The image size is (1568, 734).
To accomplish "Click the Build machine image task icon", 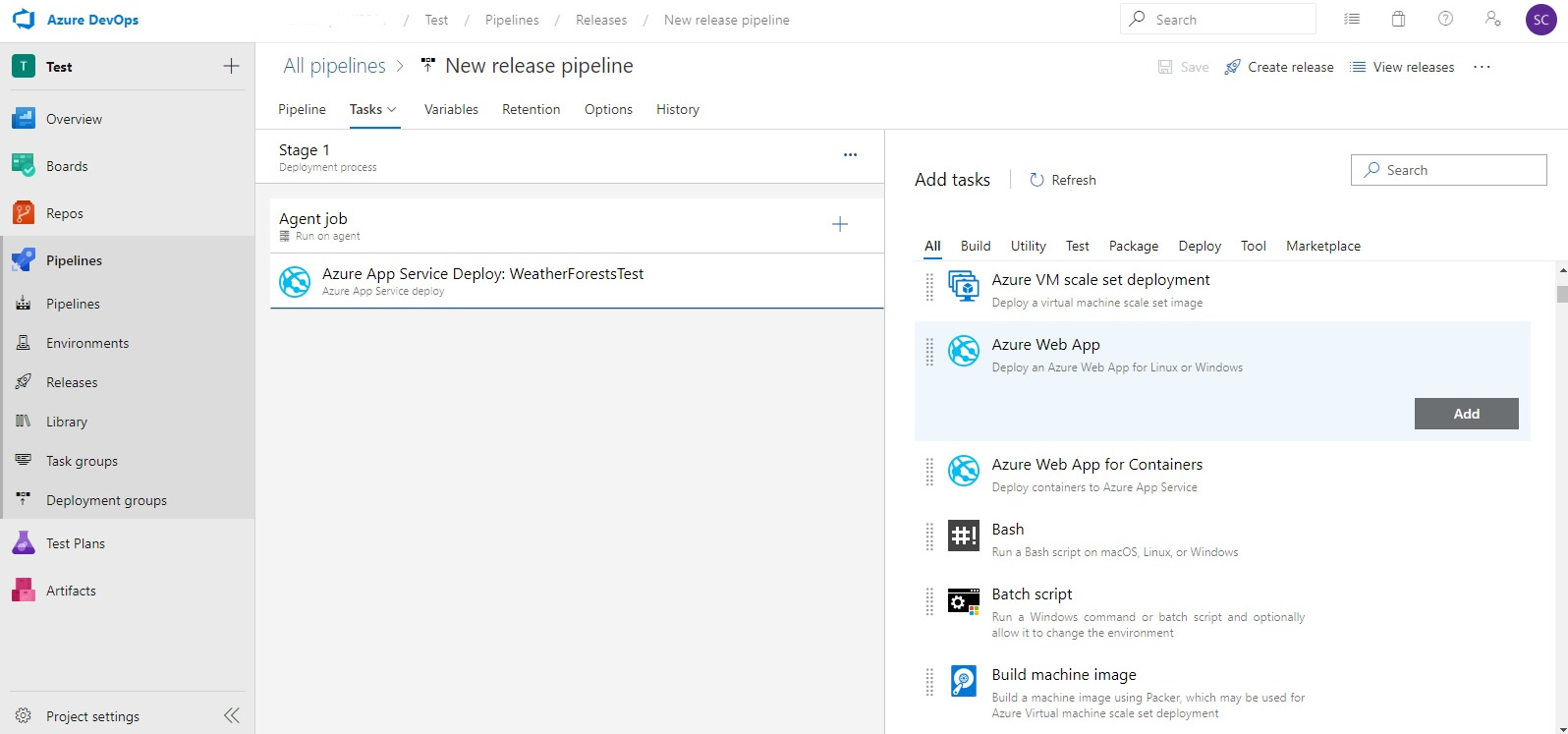I will [x=964, y=681].
